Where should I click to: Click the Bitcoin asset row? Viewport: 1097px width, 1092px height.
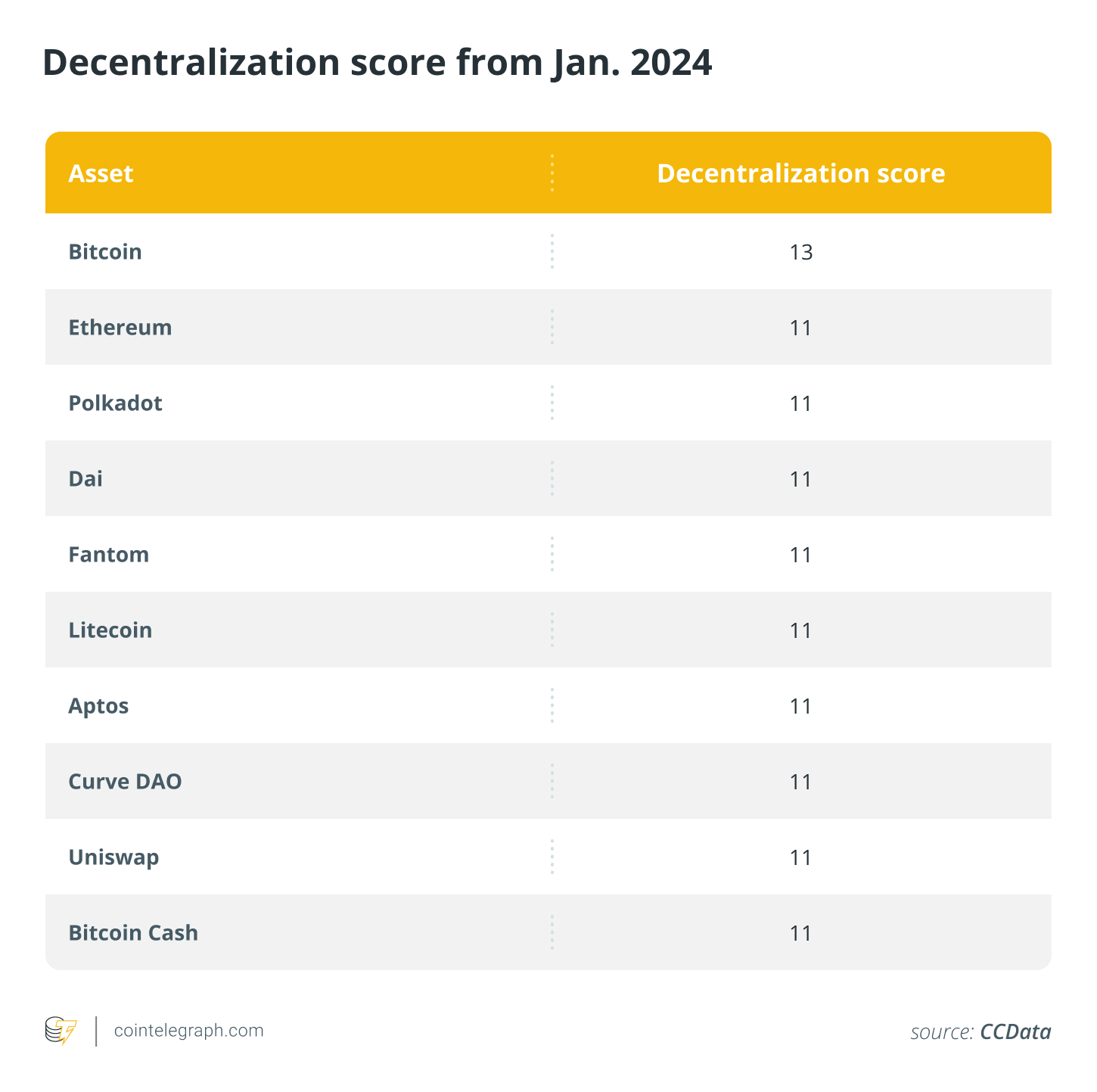tap(548, 251)
